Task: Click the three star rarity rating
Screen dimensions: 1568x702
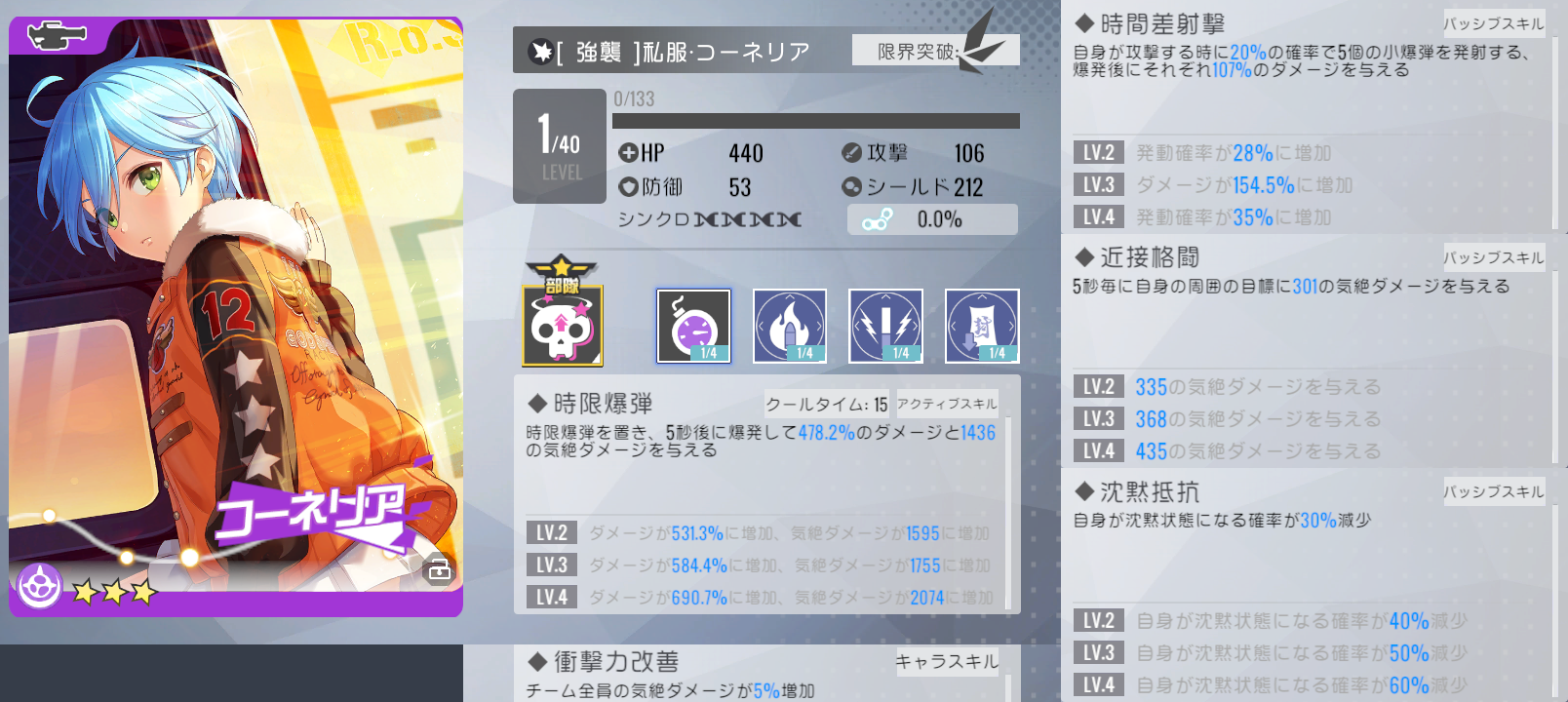Action: point(114,591)
